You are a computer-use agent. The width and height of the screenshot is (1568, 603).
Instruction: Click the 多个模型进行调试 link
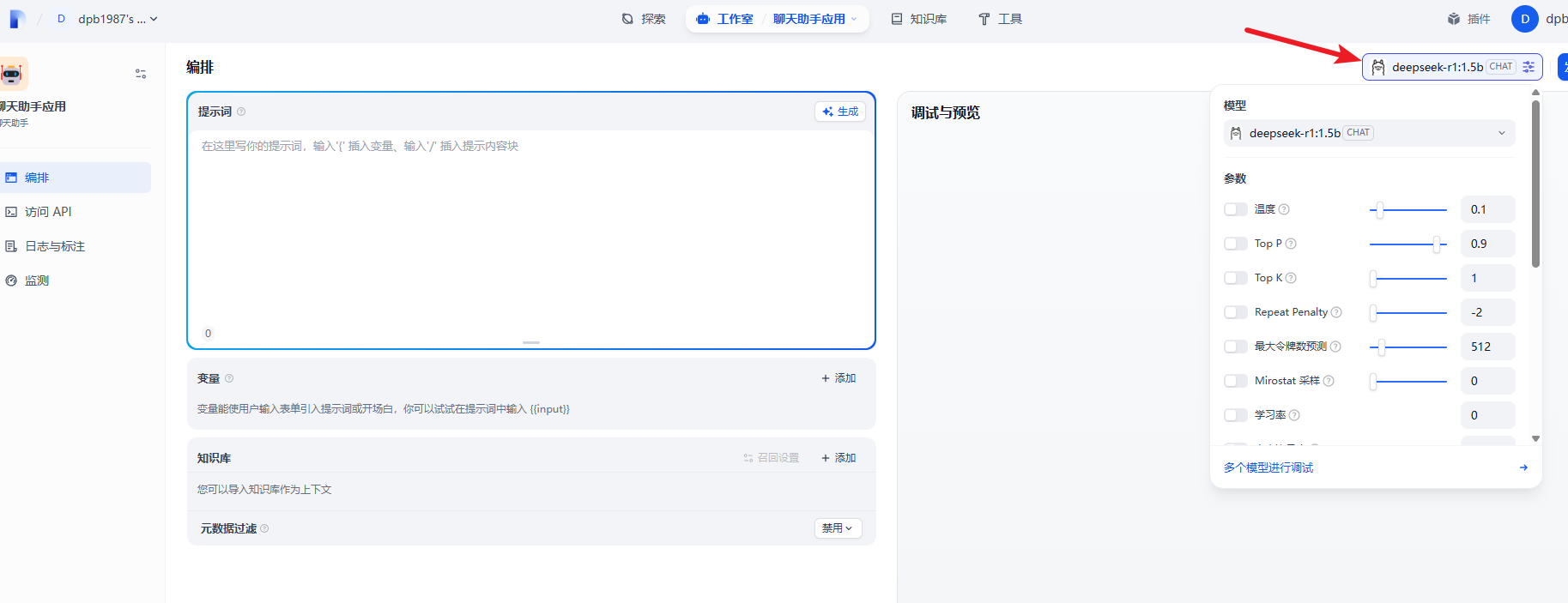coord(1268,467)
